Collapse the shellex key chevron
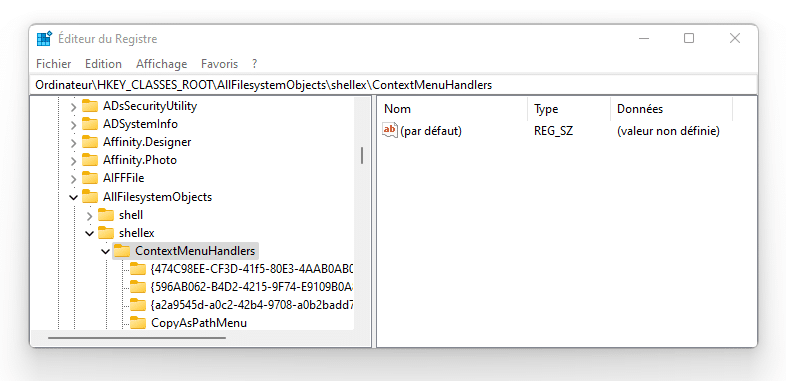The width and height of the screenshot is (786, 381). [89, 234]
